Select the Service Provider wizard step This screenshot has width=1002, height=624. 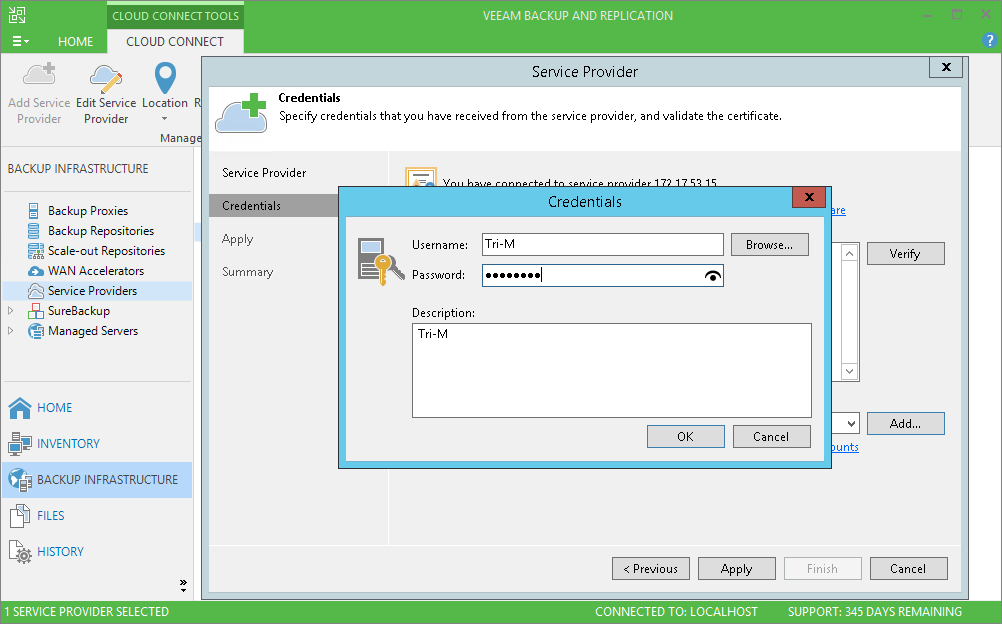click(264, 173)
